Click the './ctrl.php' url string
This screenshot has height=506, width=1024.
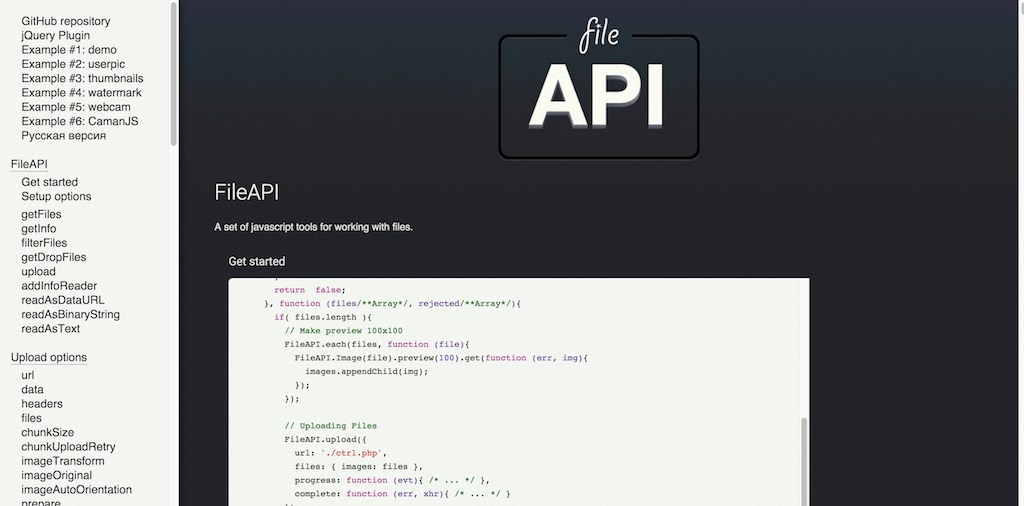coord(353,453)
